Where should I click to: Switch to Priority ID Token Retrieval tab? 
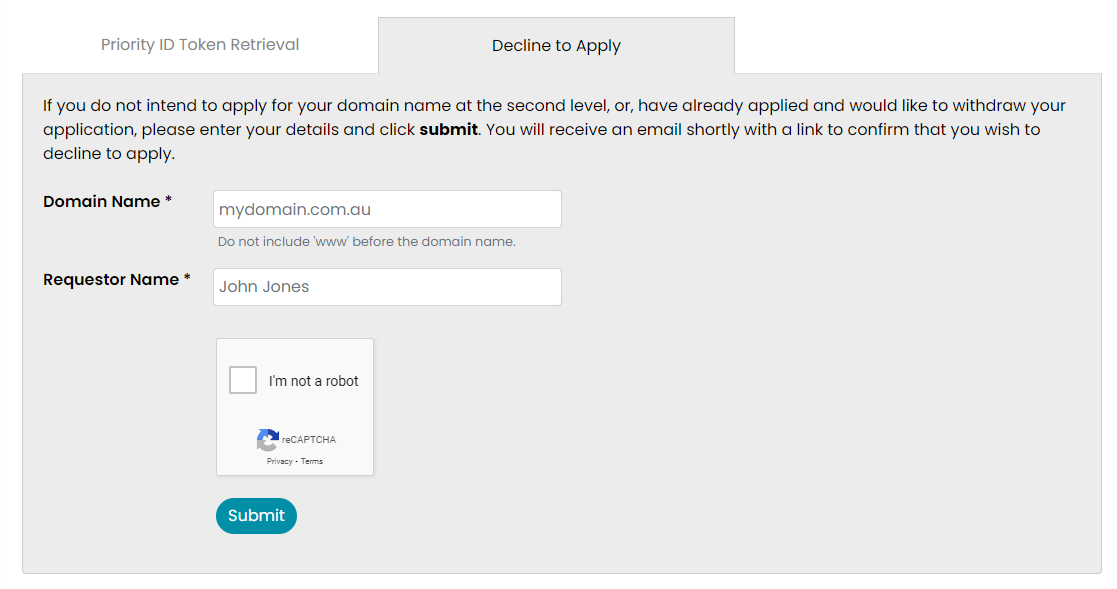click(x=200, y=45)
